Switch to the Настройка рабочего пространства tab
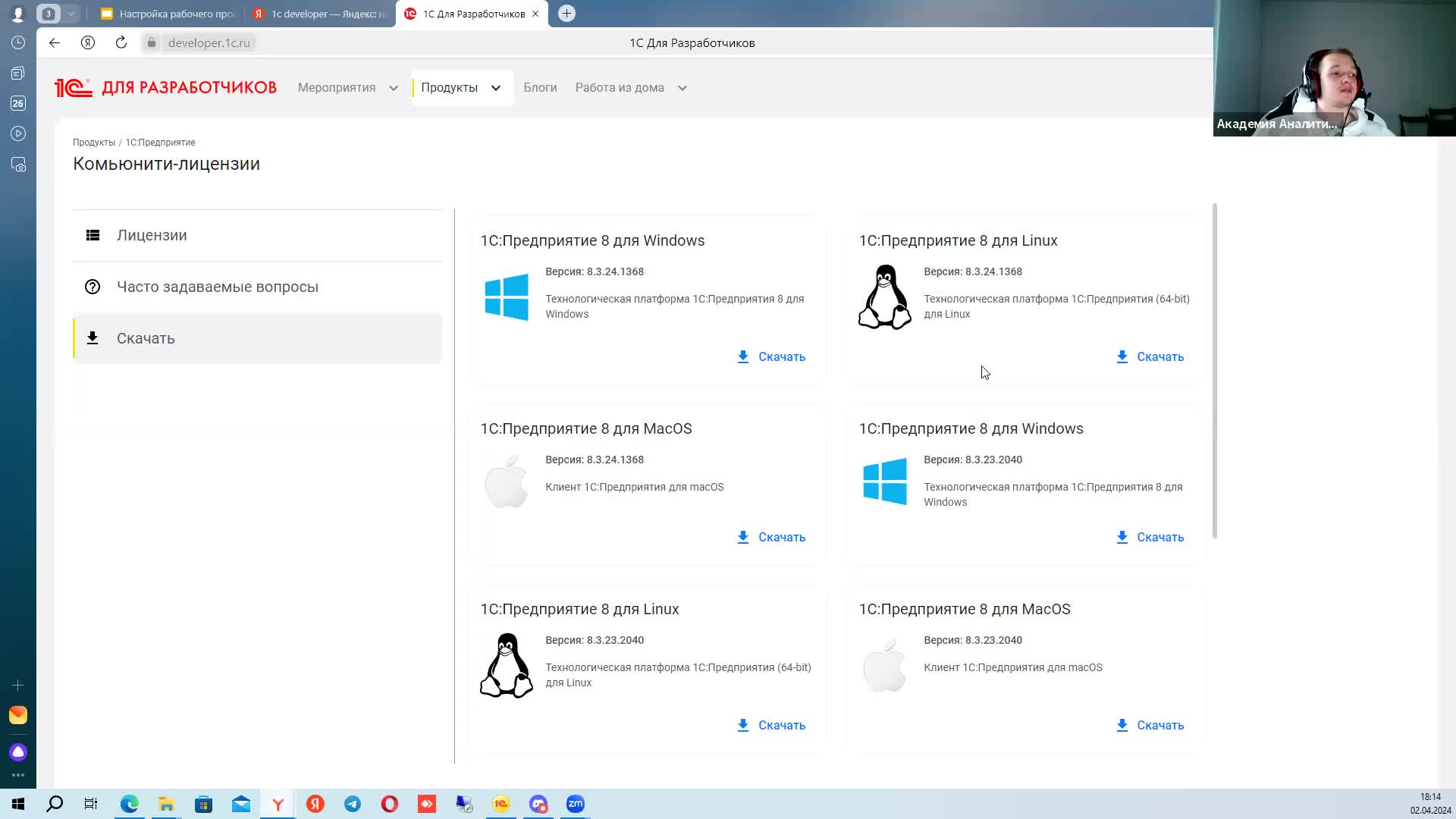This screenshot has height=819, width=1456. click(168, 14)
